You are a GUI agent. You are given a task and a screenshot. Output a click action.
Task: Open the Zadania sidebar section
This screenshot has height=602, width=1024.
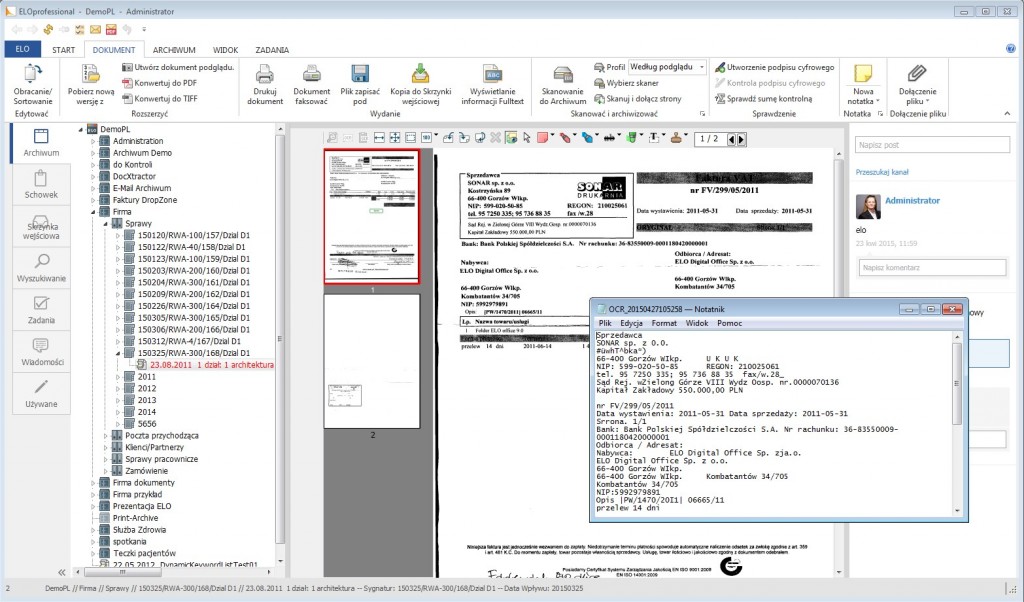[41, 309]
